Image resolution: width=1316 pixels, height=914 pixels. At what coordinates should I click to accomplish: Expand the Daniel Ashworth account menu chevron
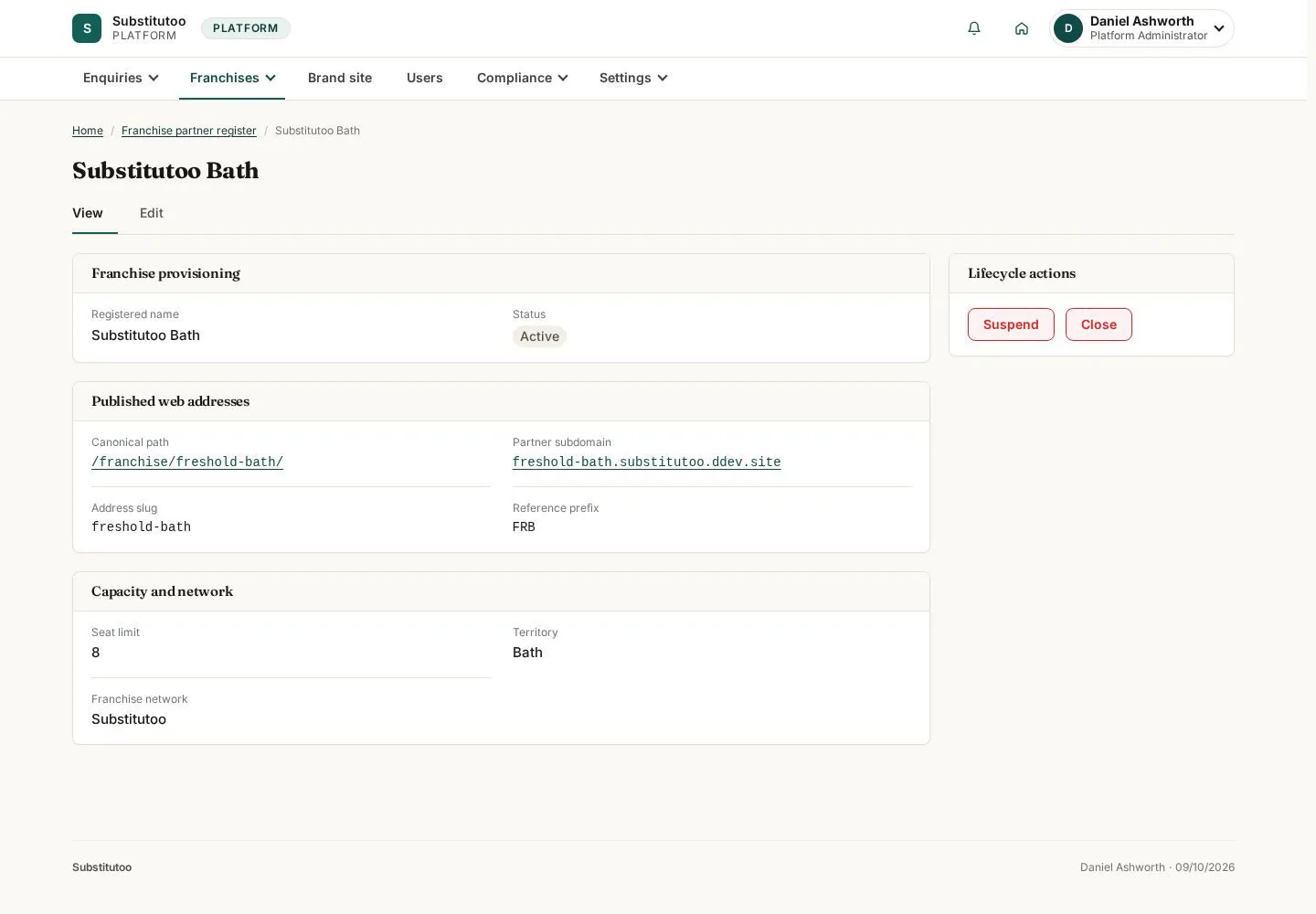[1219, 28]
